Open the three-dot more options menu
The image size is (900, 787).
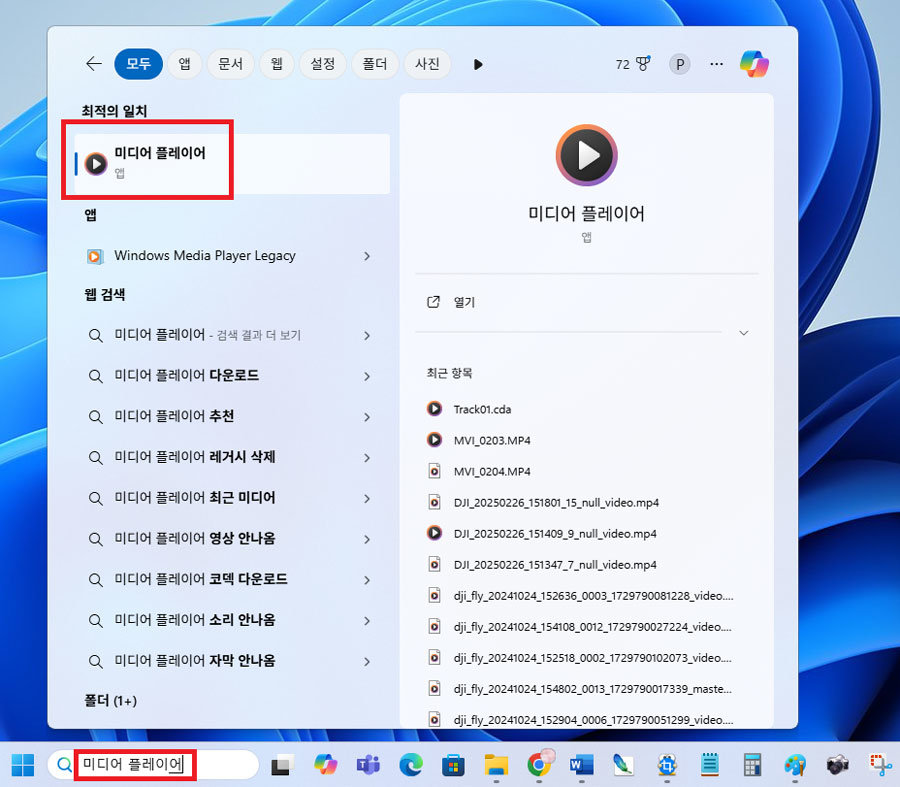716,64
